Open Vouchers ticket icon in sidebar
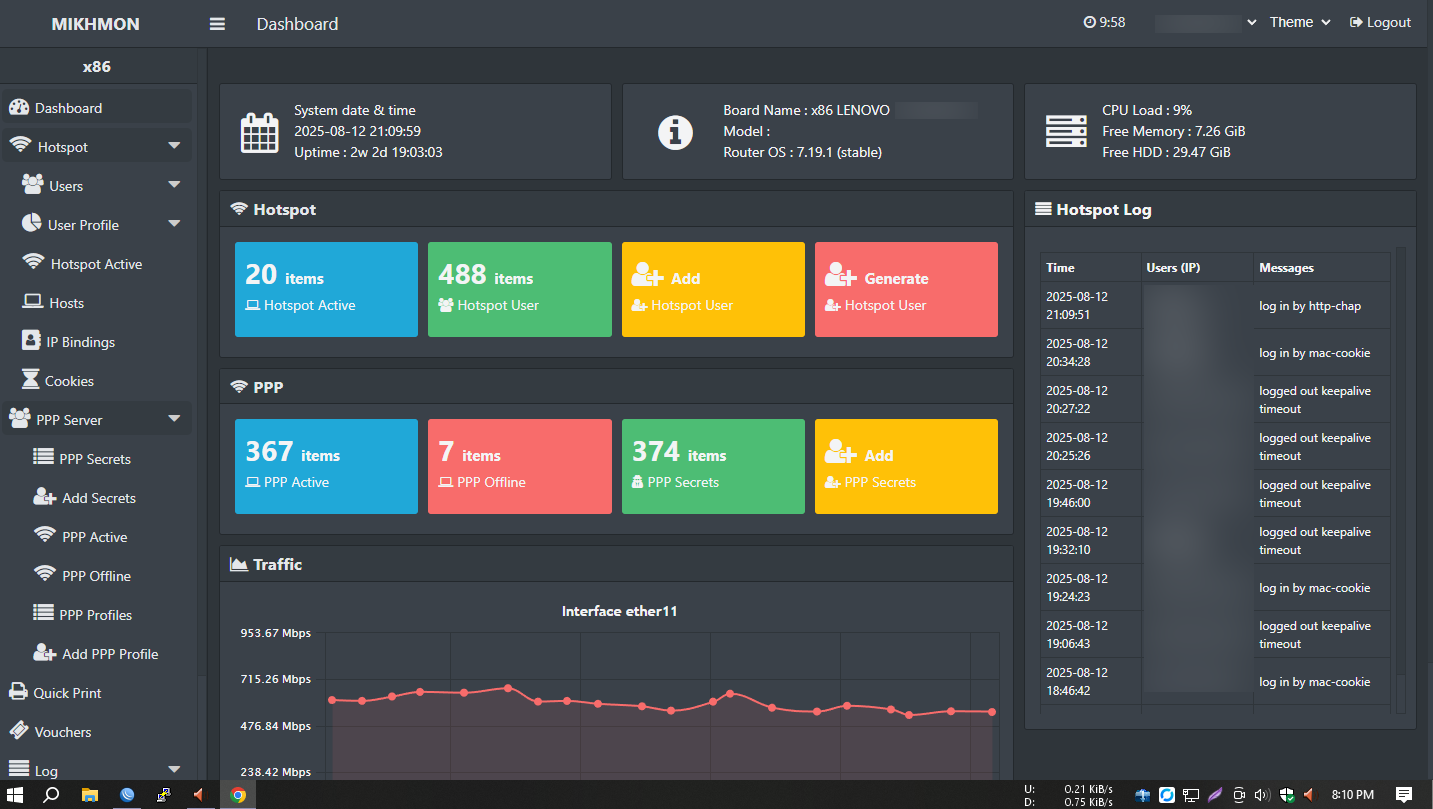The width and height of the screenshot is (1433, 809). [18, 732]
